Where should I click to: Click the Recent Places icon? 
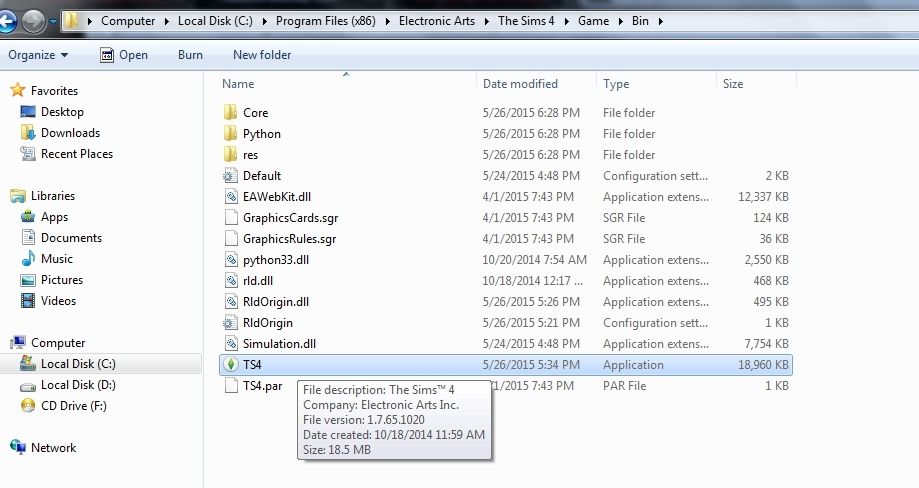point(28,153)
